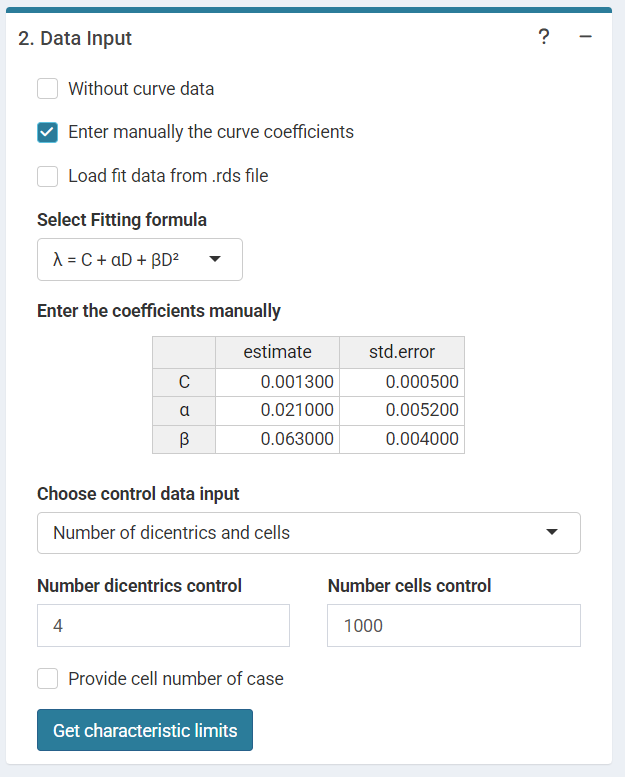Click the estimate column header

click(x=278, y=352)
